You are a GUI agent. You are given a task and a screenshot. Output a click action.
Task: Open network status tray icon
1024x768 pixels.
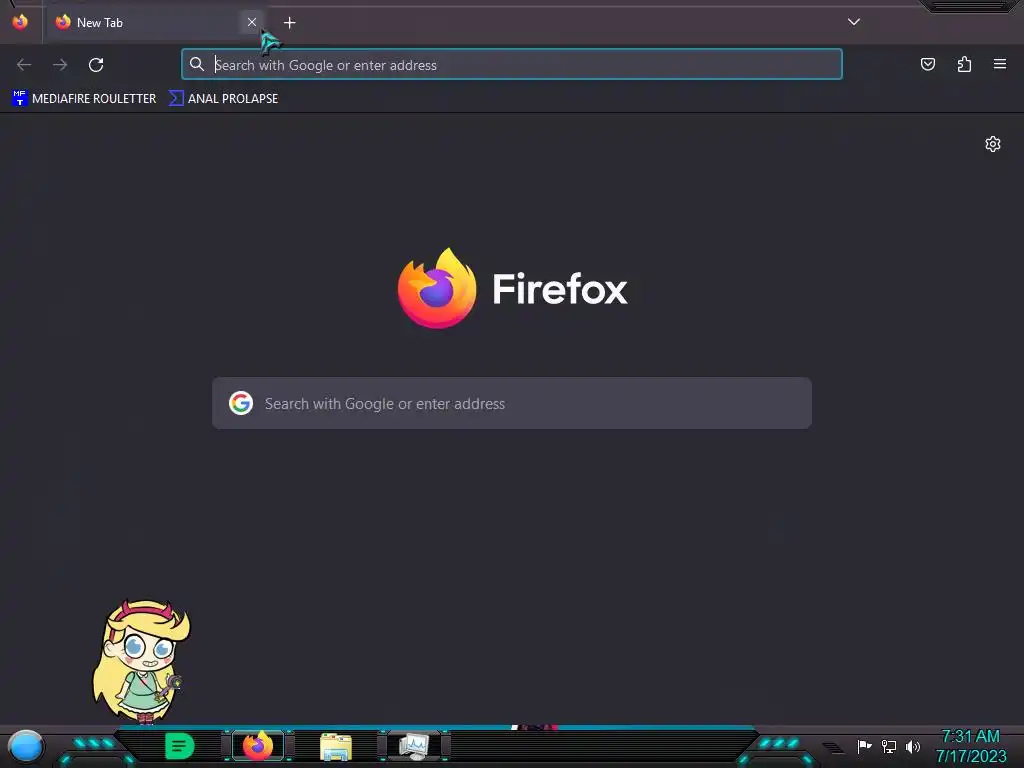[x=889, y=746]
